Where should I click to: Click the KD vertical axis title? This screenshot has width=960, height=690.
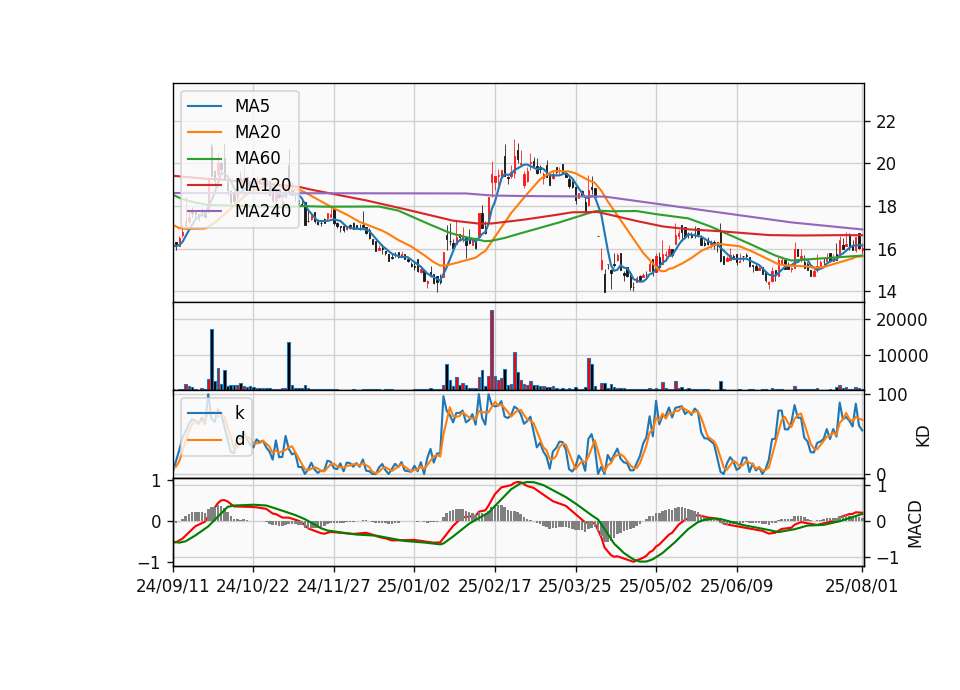click(x=923, y=436)
